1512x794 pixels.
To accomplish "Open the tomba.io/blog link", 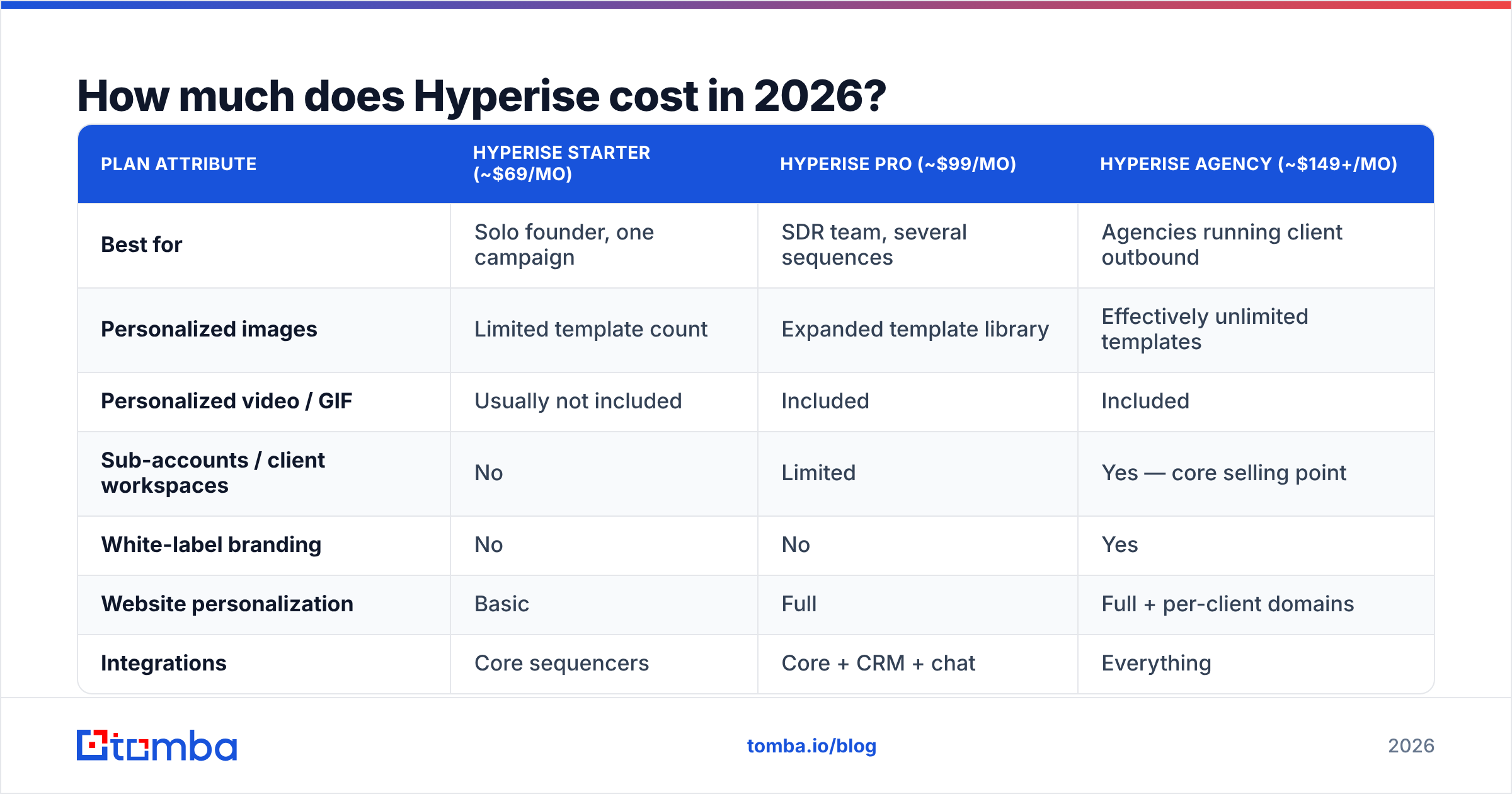I will 811,746.
